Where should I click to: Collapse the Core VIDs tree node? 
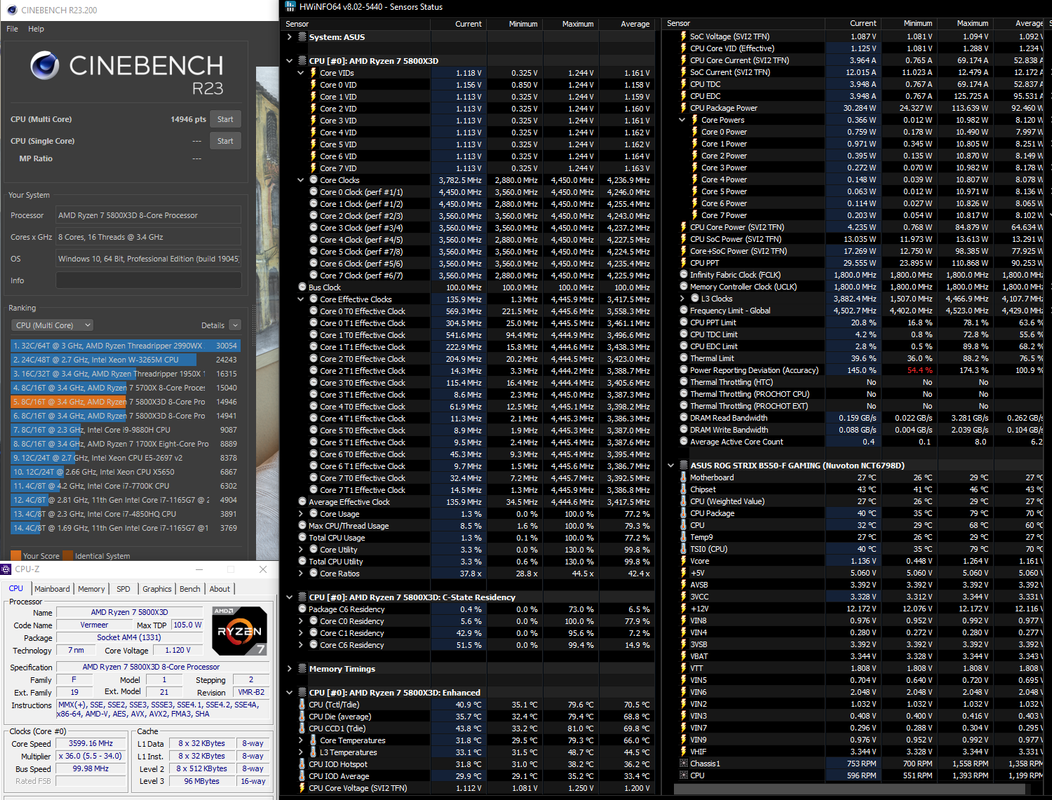[x=301, y=73]
